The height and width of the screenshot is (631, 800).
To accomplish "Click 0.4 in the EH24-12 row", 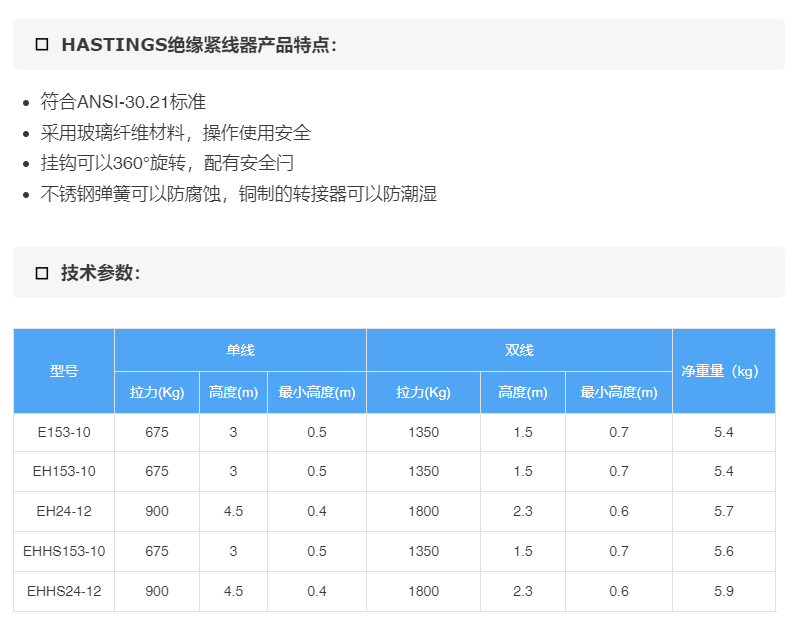I will pyautogui.click(x=317, y=511).
